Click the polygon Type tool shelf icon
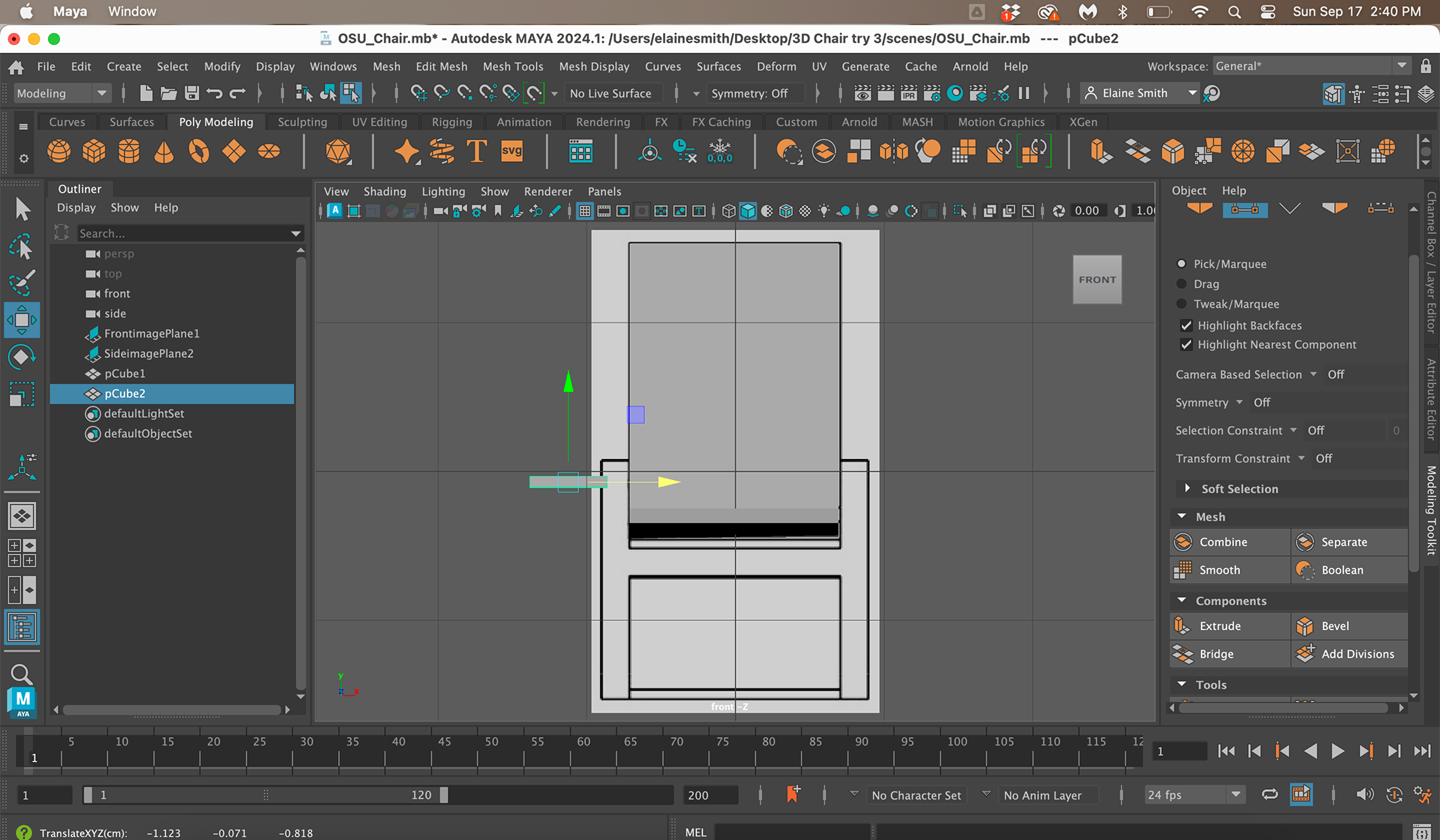 pos(477,151)
